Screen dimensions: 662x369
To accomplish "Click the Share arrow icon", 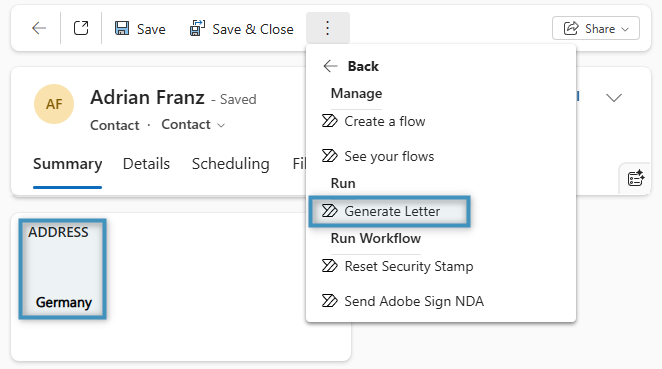I will tap(571, 28).
